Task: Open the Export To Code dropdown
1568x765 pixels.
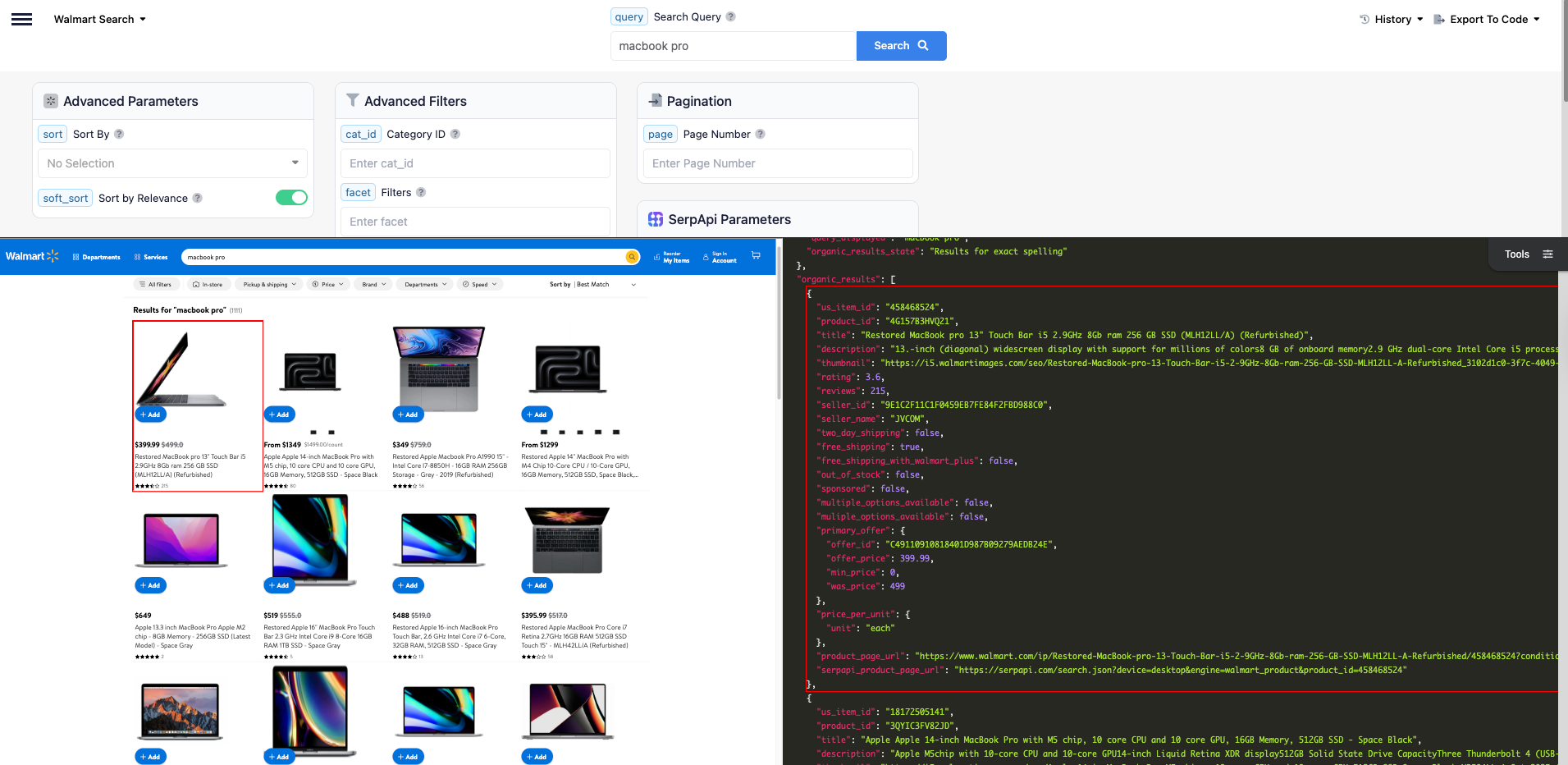Action: [1487, 19]
